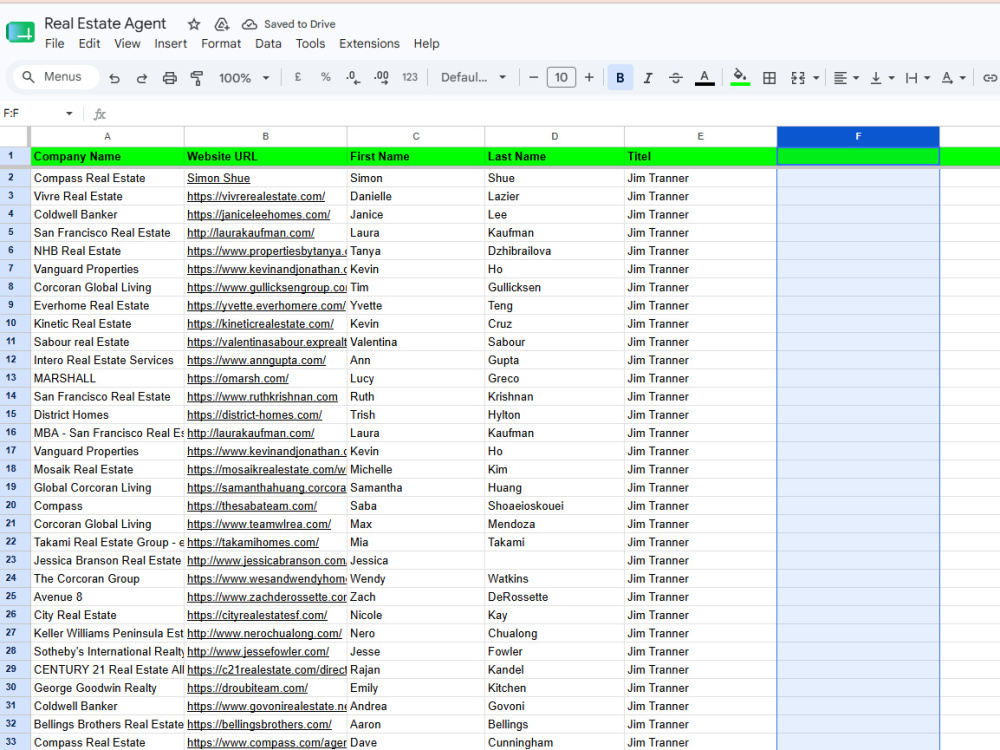This screenshot has height=750, width=1000.
Task: Click the Insert link icon
Action: pyautogui.click(x=989, y=78)
